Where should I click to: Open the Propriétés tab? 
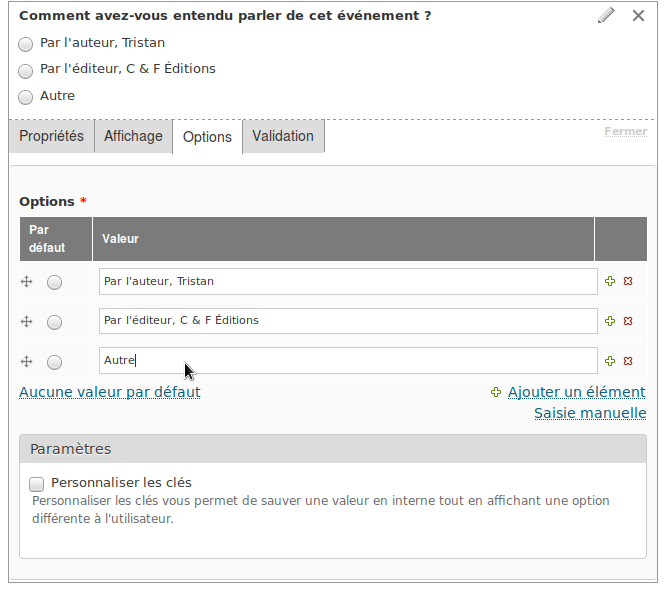(x=51, y=136)
